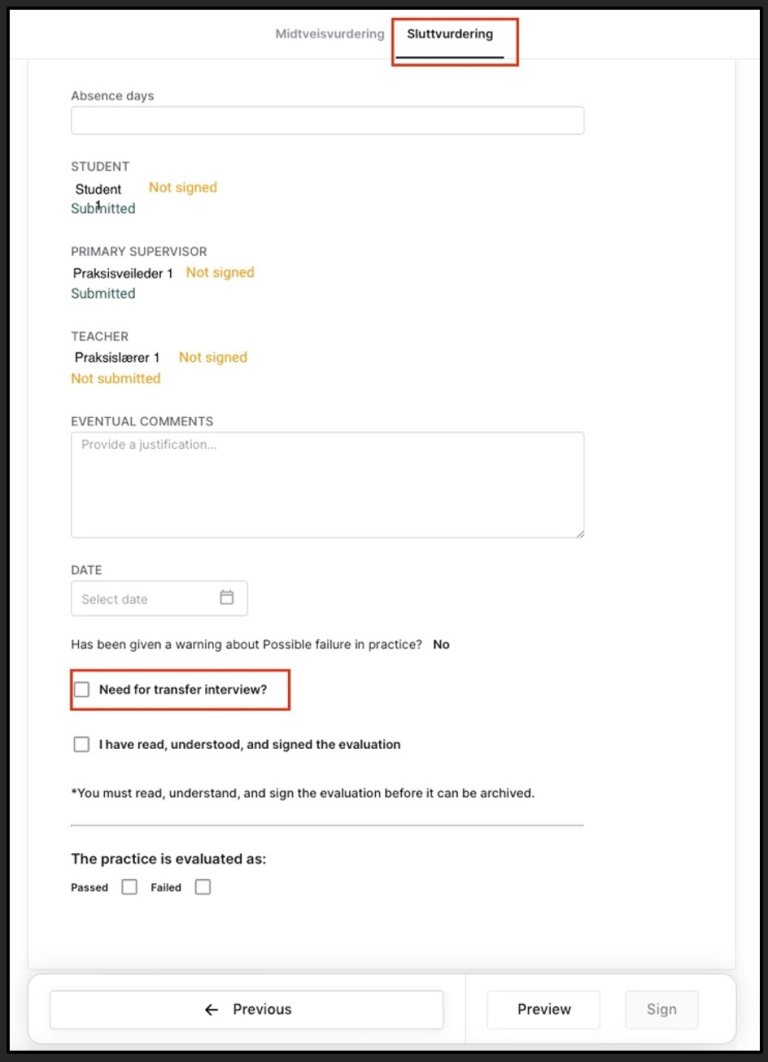Mark the practice as Failed

(203, 887)
